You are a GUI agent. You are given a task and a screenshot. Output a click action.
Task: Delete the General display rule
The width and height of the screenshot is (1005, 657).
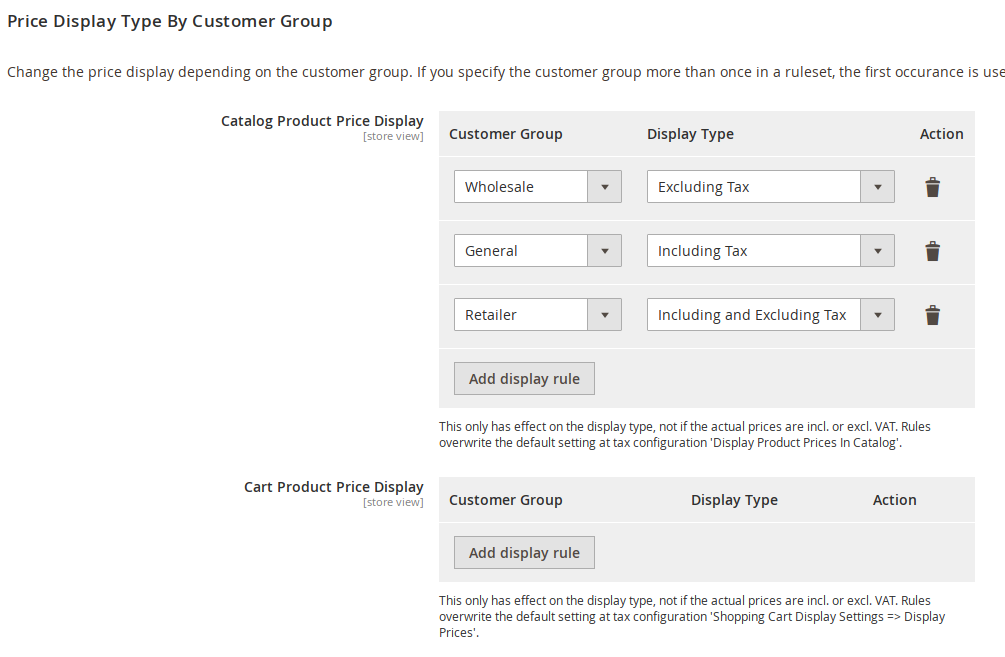[x=932, y=251]
